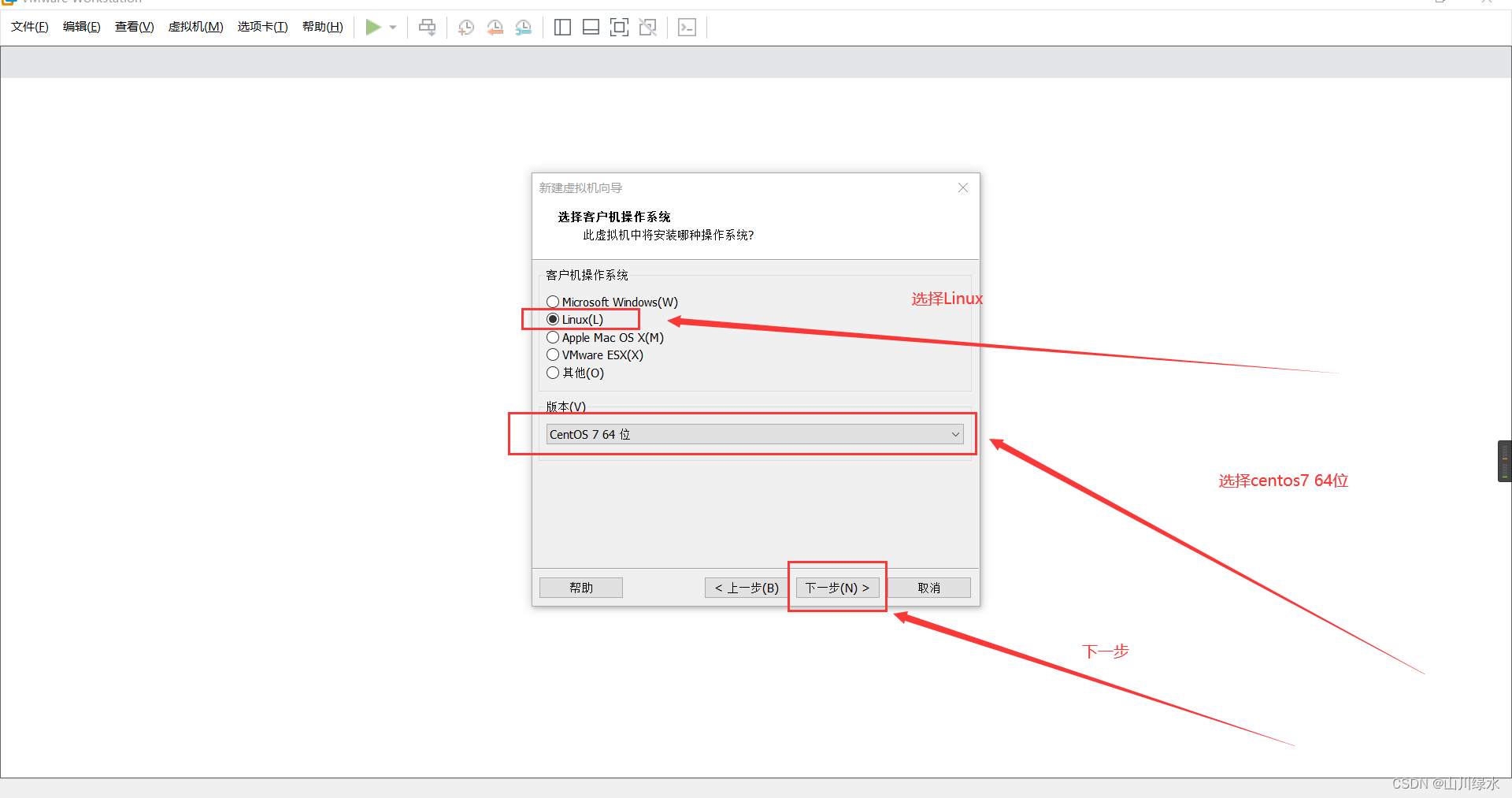Select the VMware ESX(X) radio option
The width and height of the screenshot is (1512, 798).
(x=595, y=354)
